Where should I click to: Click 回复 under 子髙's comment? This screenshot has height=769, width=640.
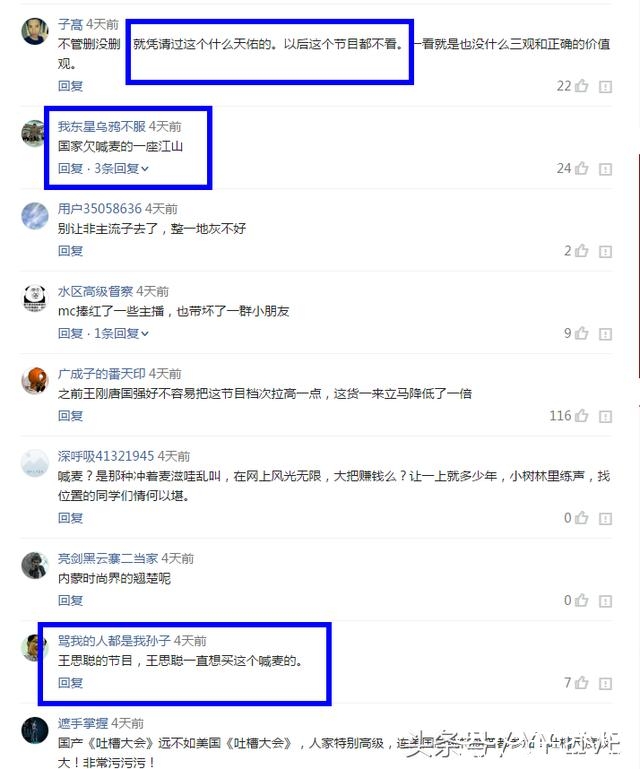(x=70, y=86)
